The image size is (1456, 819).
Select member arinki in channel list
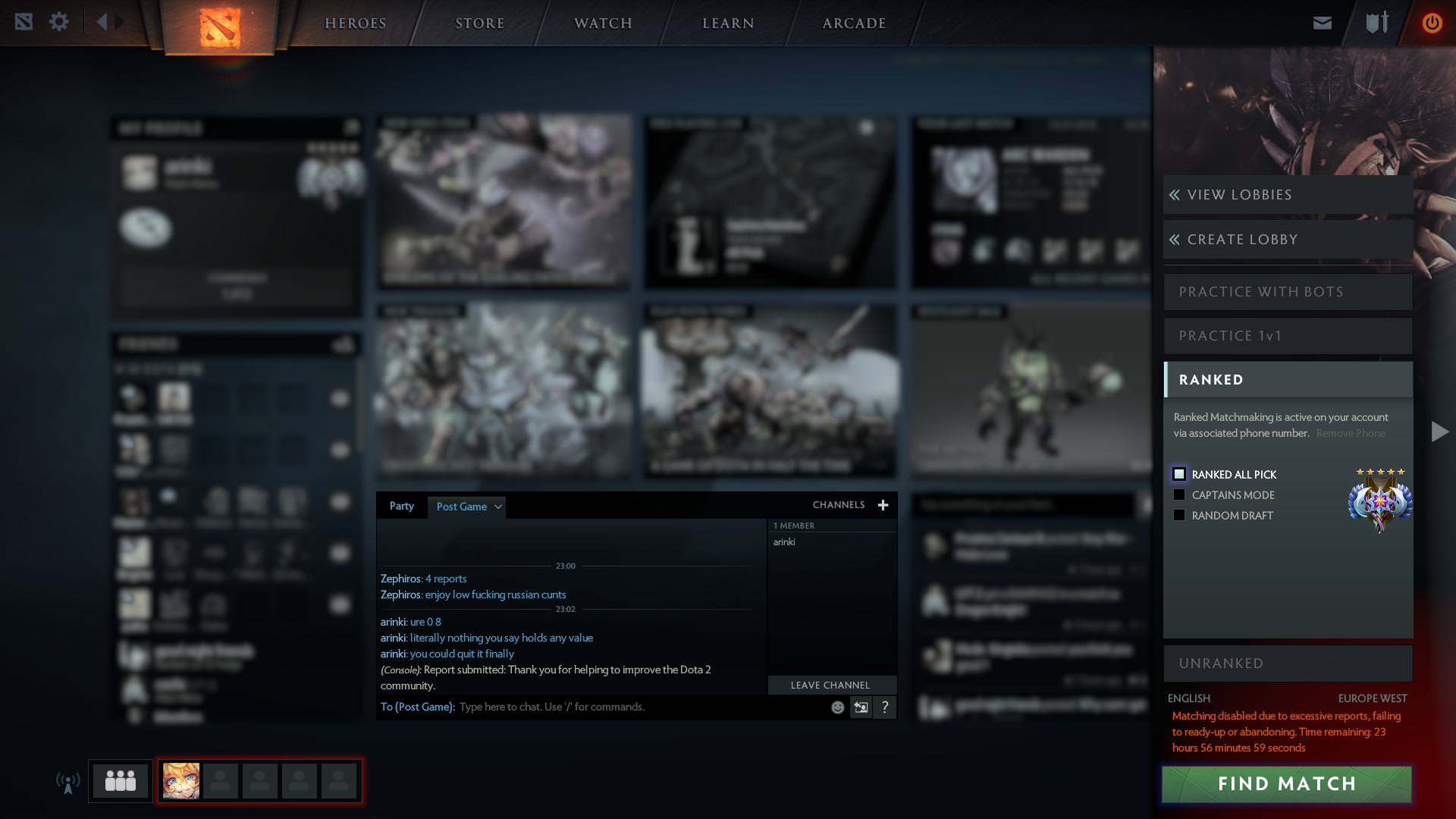click(x=784, y=542)
